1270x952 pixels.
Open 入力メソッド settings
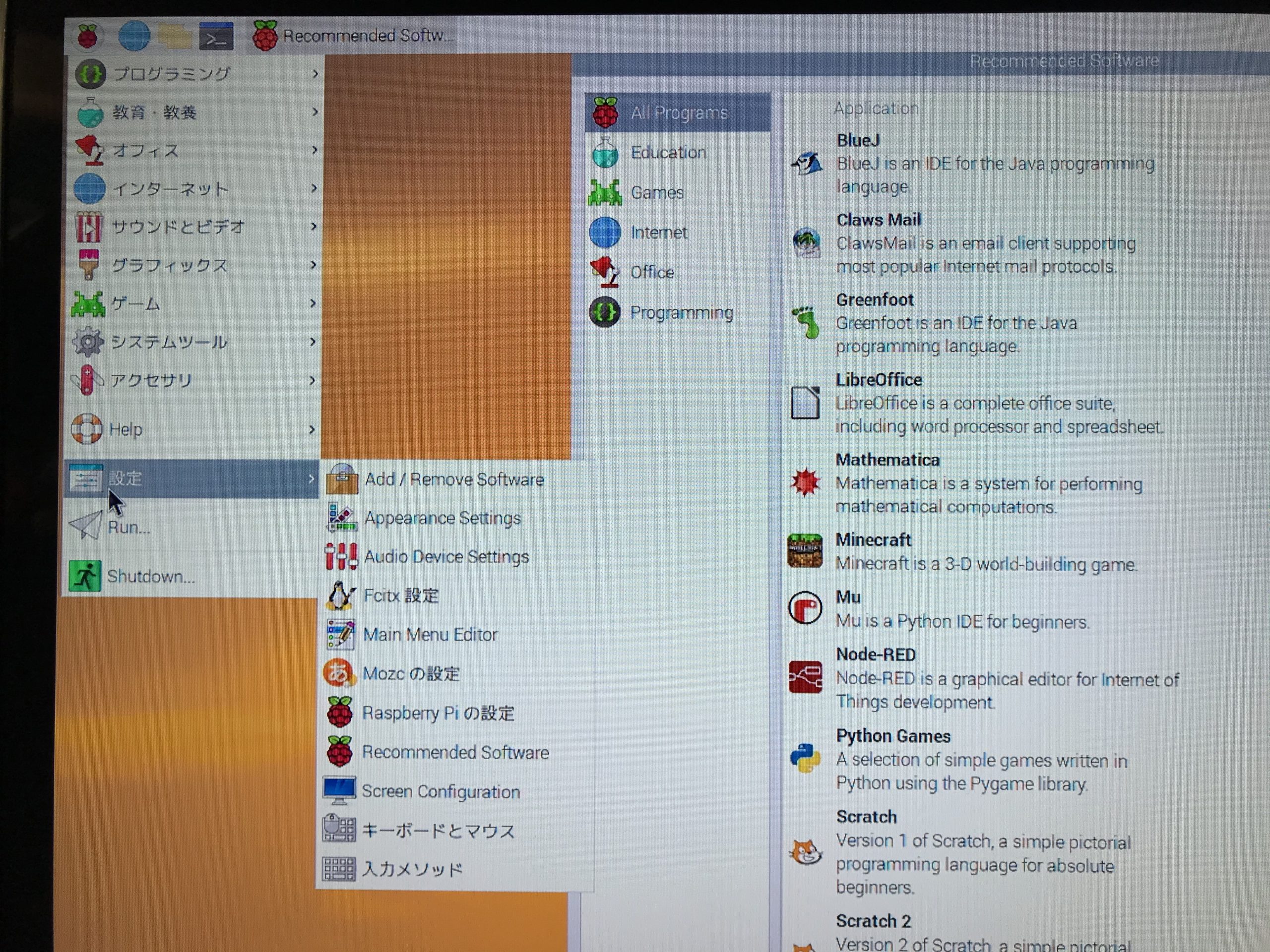(x=455, y=869)
